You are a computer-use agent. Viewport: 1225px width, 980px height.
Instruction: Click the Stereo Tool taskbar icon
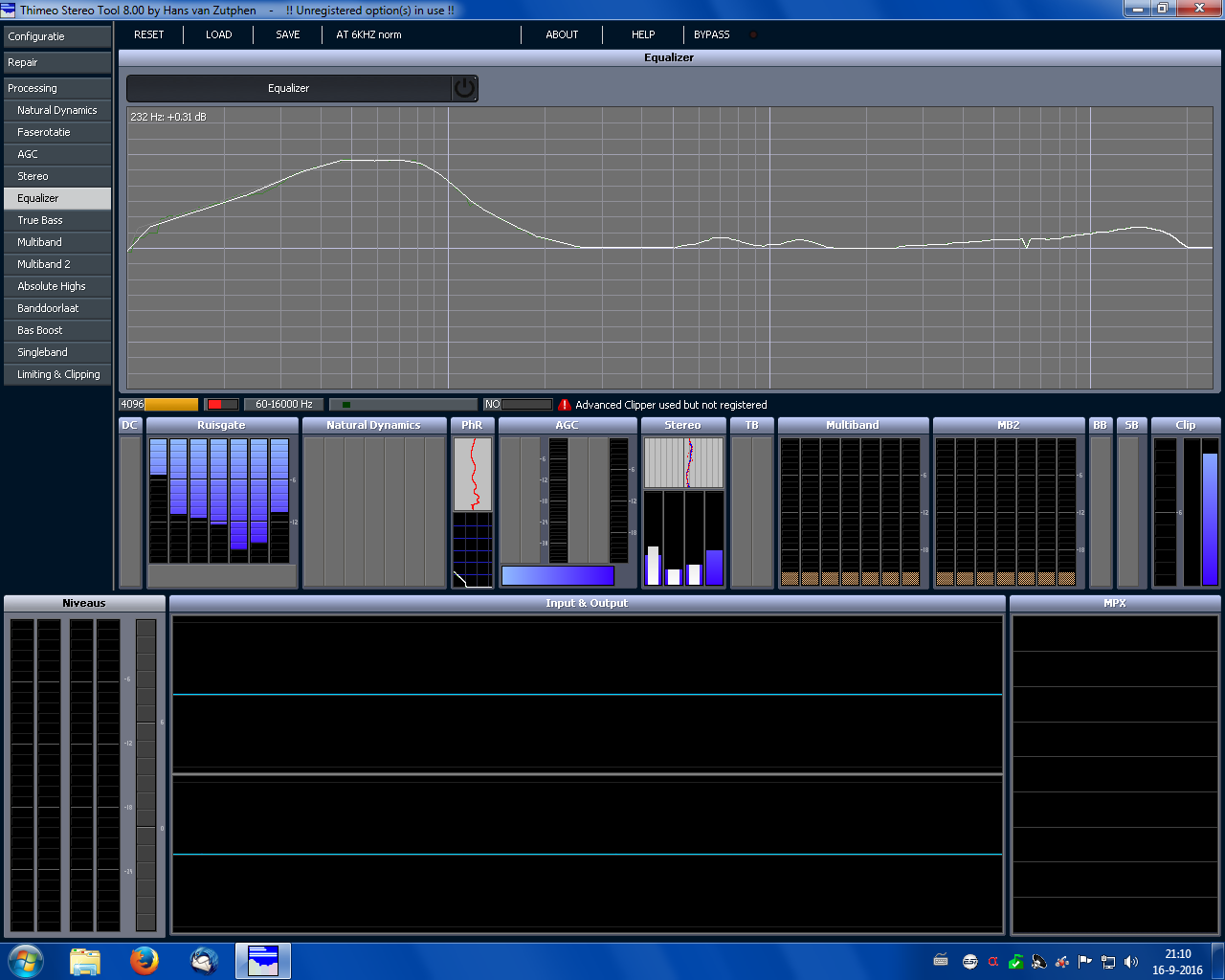pyautogui.click(x=262, y=960)
